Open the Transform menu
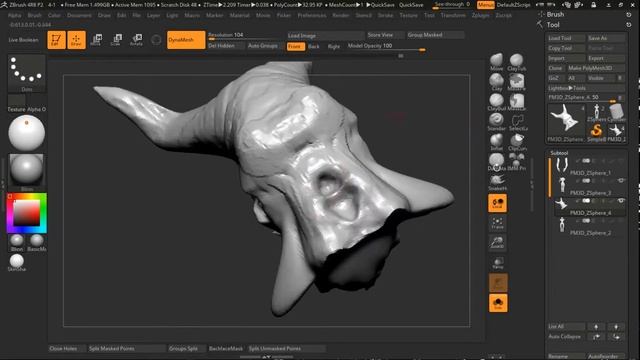This screenshot has width=640, height=360. pos(453,15)
